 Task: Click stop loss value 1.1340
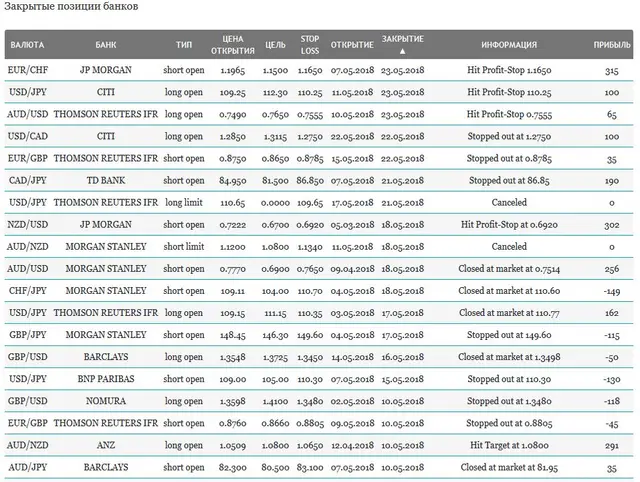point(310,247)
